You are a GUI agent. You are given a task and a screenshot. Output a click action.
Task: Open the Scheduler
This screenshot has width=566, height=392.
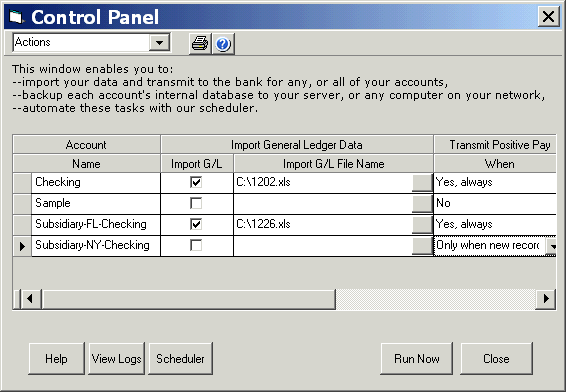pos(180,358)
